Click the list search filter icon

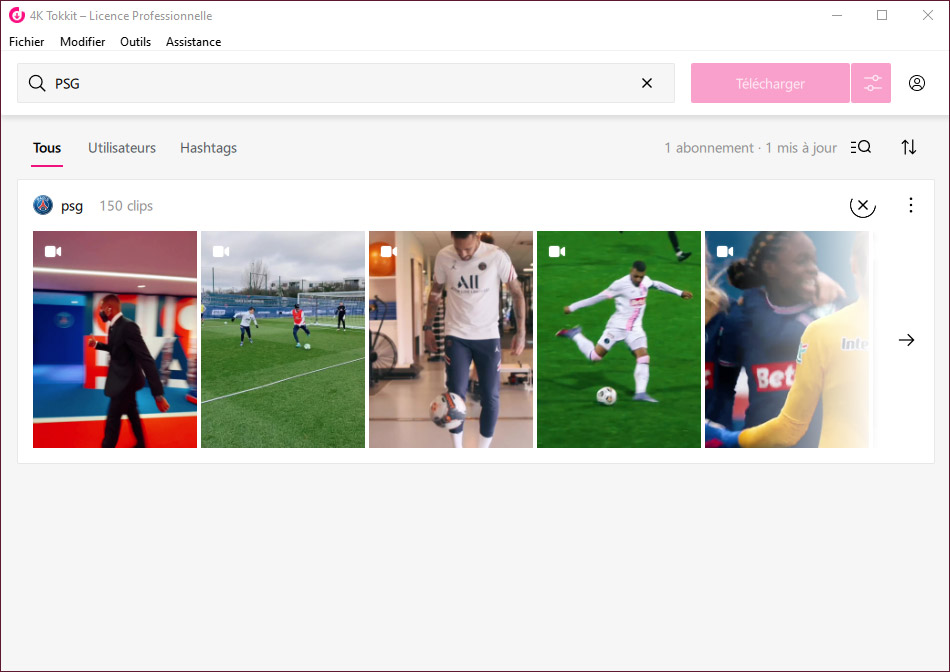pos(860,147)
